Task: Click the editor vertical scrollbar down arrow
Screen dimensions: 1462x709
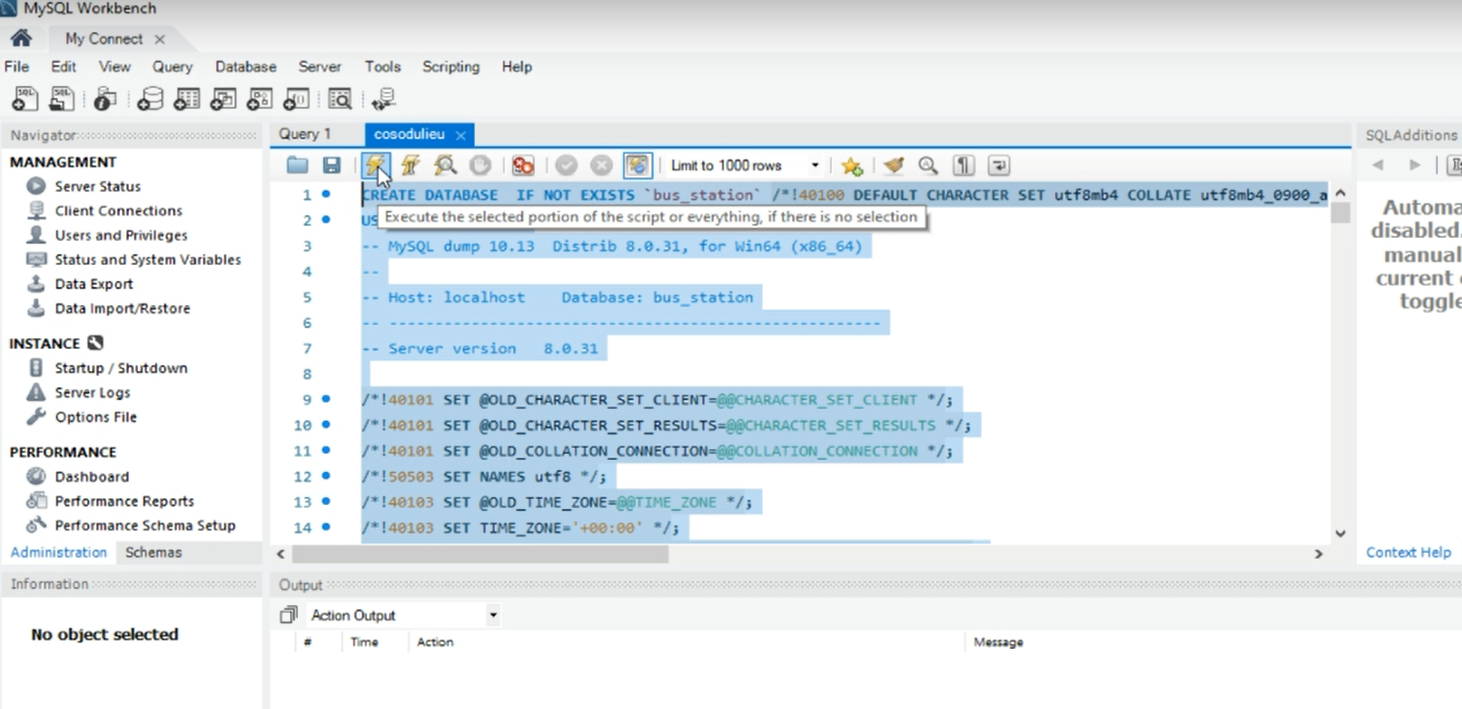Action: coord(1341,534)
